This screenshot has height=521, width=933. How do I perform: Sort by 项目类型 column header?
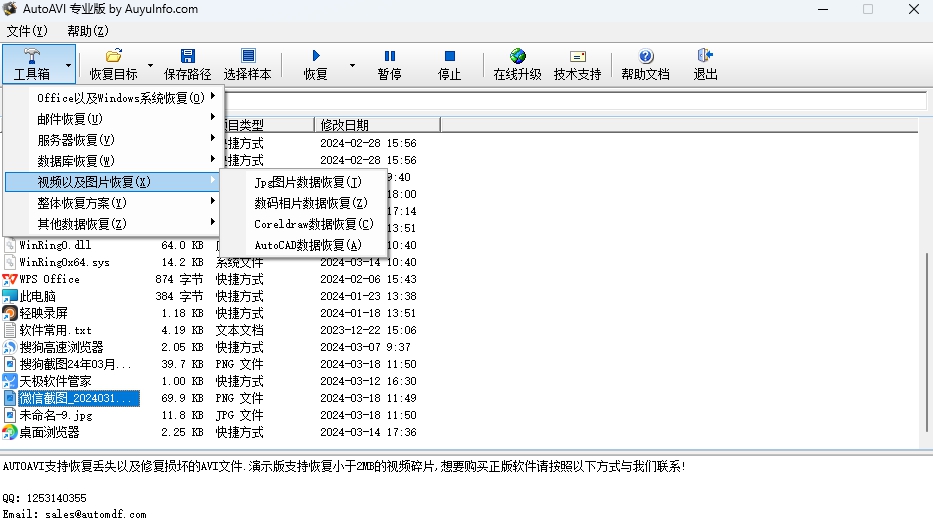[268, 125]
